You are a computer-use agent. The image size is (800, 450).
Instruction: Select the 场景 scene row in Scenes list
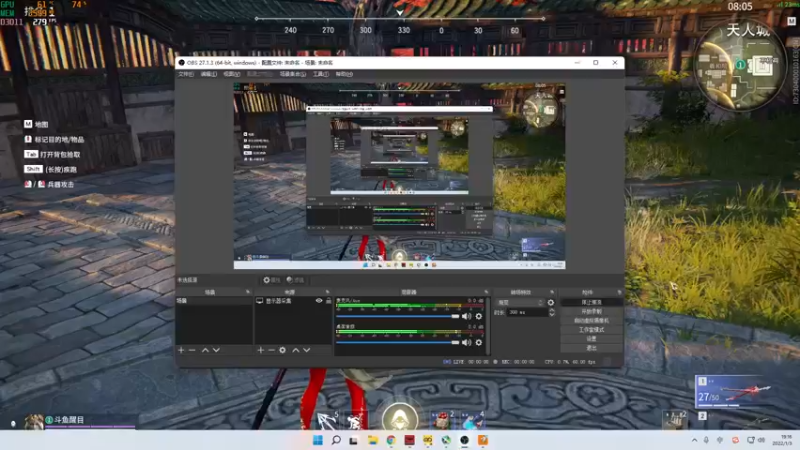pos(214,301)
